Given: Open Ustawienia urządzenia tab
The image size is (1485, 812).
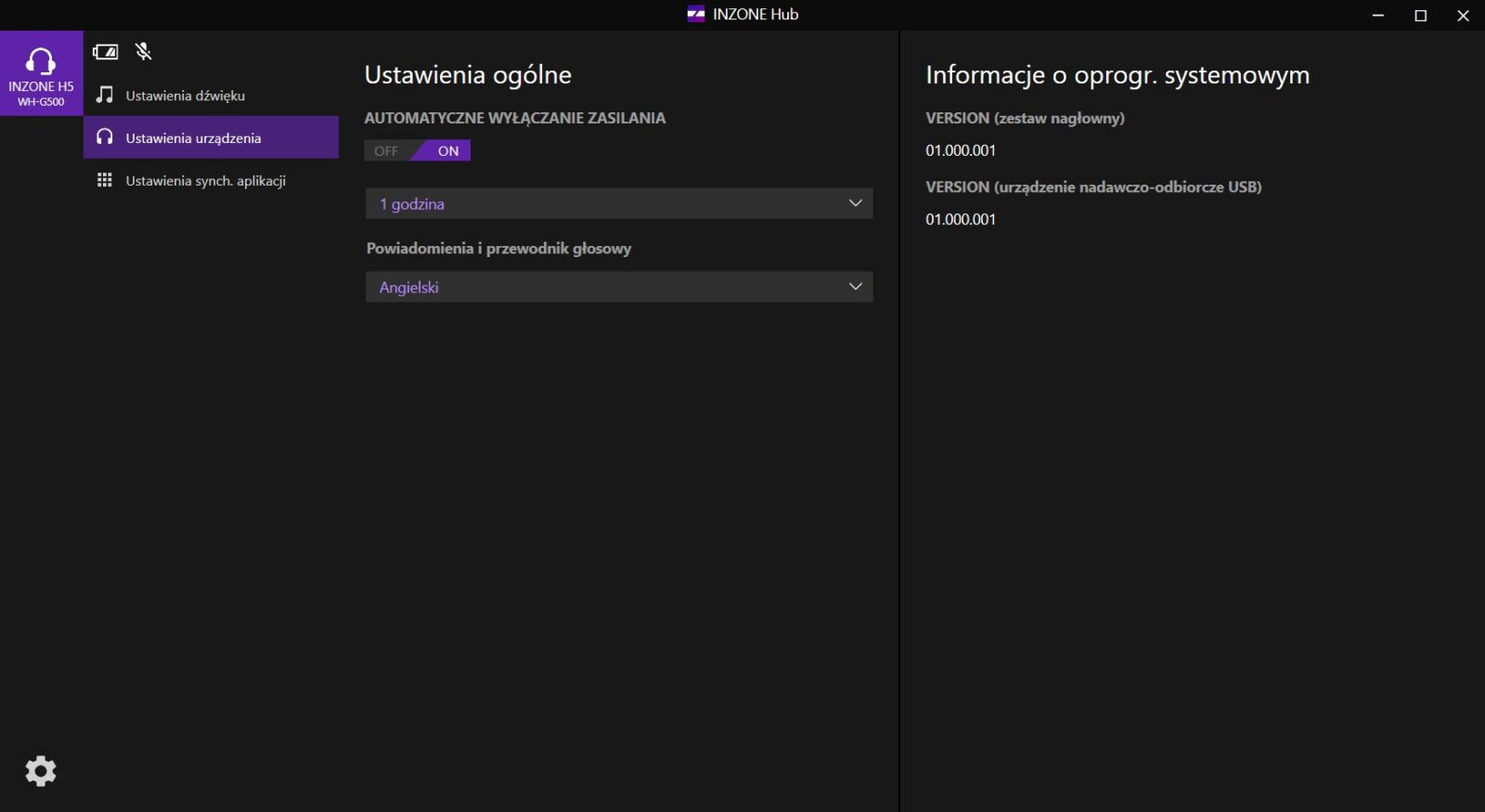Looking at the screenshot, I should pyautogui.click(x=212, y=137).
